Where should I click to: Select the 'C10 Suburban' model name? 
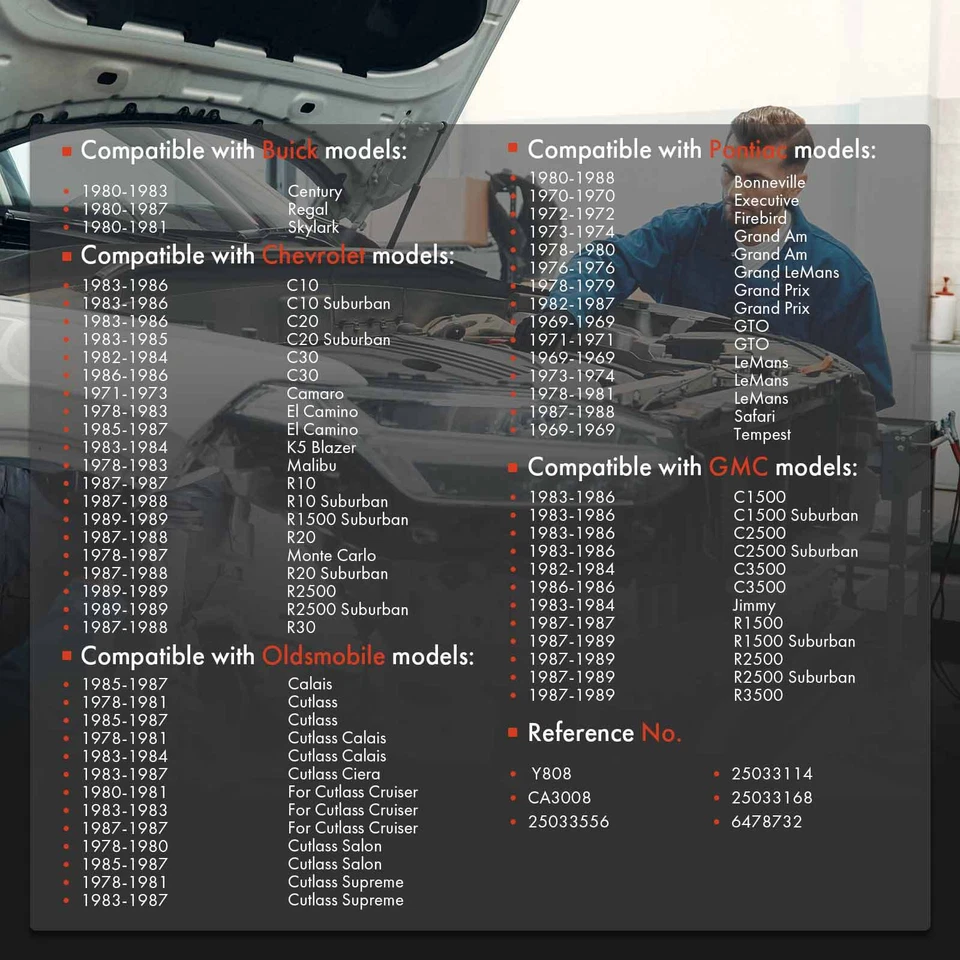pos(339,304)
